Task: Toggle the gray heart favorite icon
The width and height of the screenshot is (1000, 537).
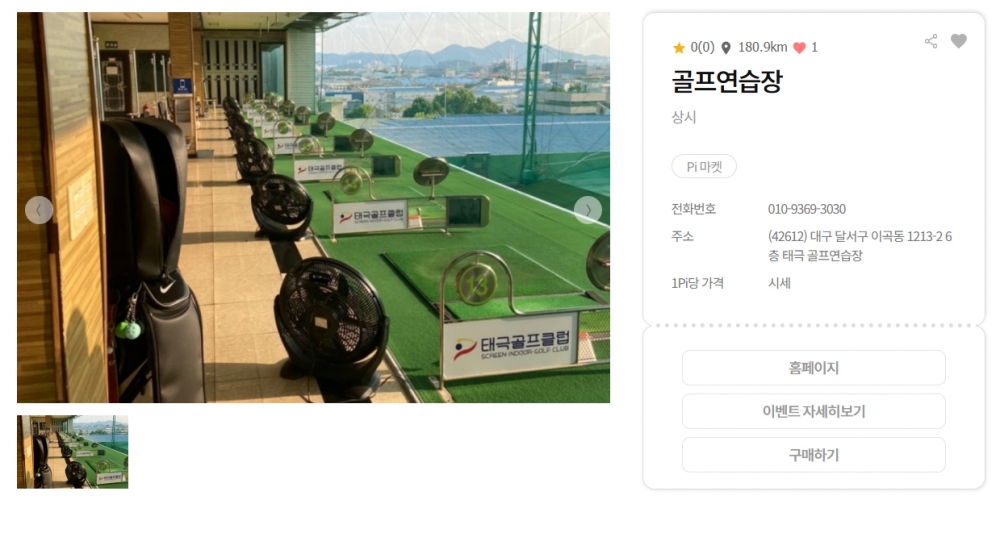Action: [x=959, y=41]
